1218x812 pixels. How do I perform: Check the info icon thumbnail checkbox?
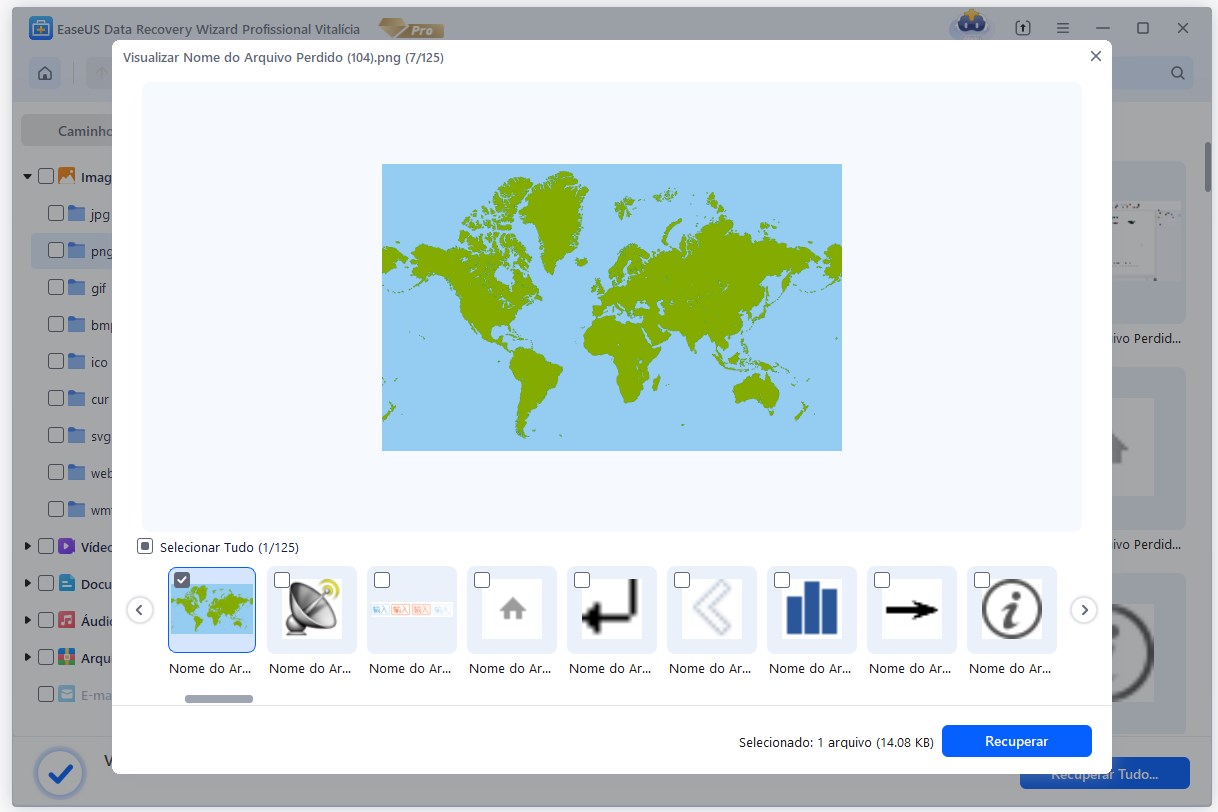982,580
